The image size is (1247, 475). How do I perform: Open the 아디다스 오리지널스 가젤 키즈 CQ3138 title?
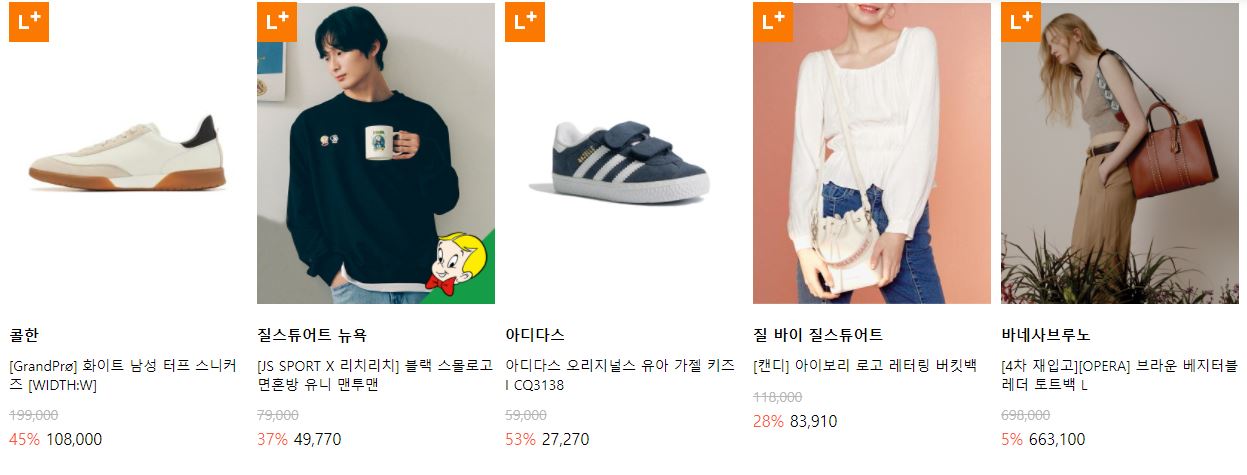[620, 375]
